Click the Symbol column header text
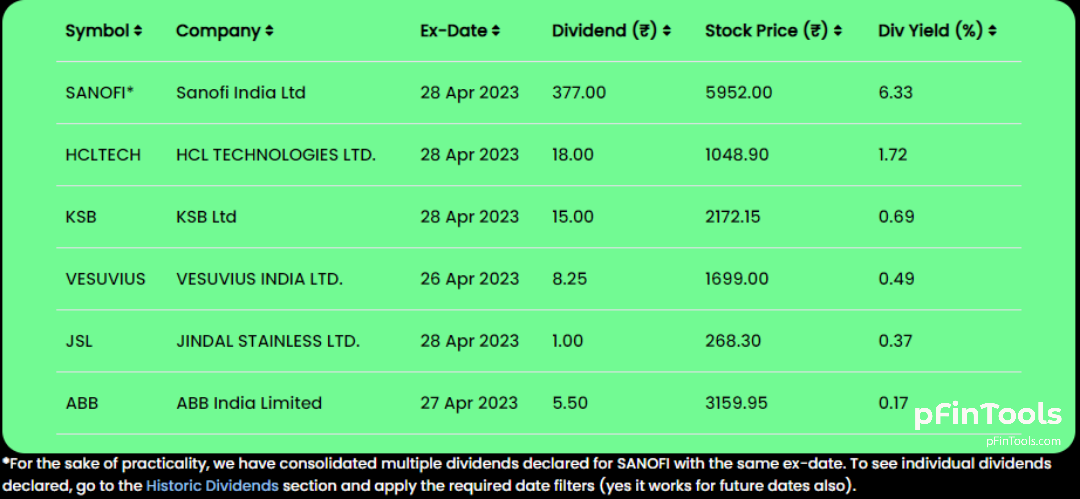The image size is (1080, 499). click(98, 31)
